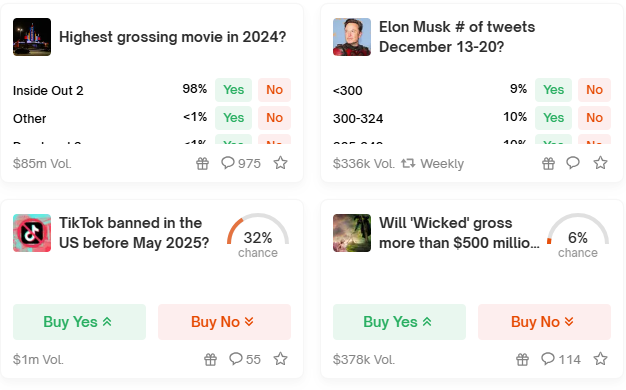Open comments on Elon Musk tweets card
Image resolution: width=626 pixels, height=390 pixels.
pos(573,163)
